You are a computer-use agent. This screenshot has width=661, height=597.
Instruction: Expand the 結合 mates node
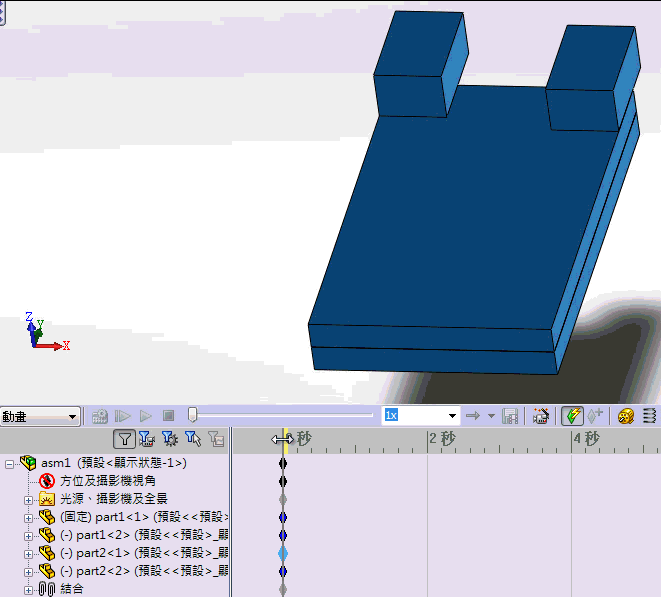pyautogui.click(x=28, y=590)
